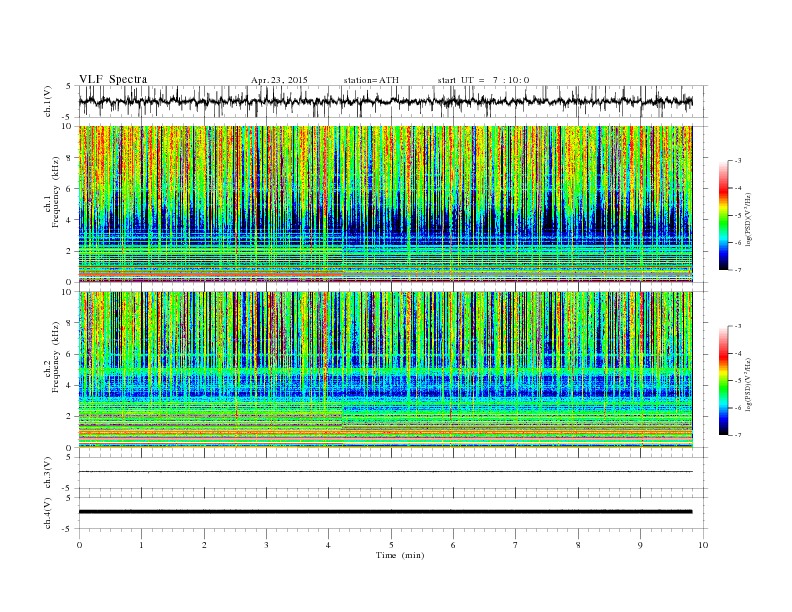This screenshot has height=612, width=792.
Task: Click the 'ch.4(V)' axis label
Action: click(x=48, y=513)
